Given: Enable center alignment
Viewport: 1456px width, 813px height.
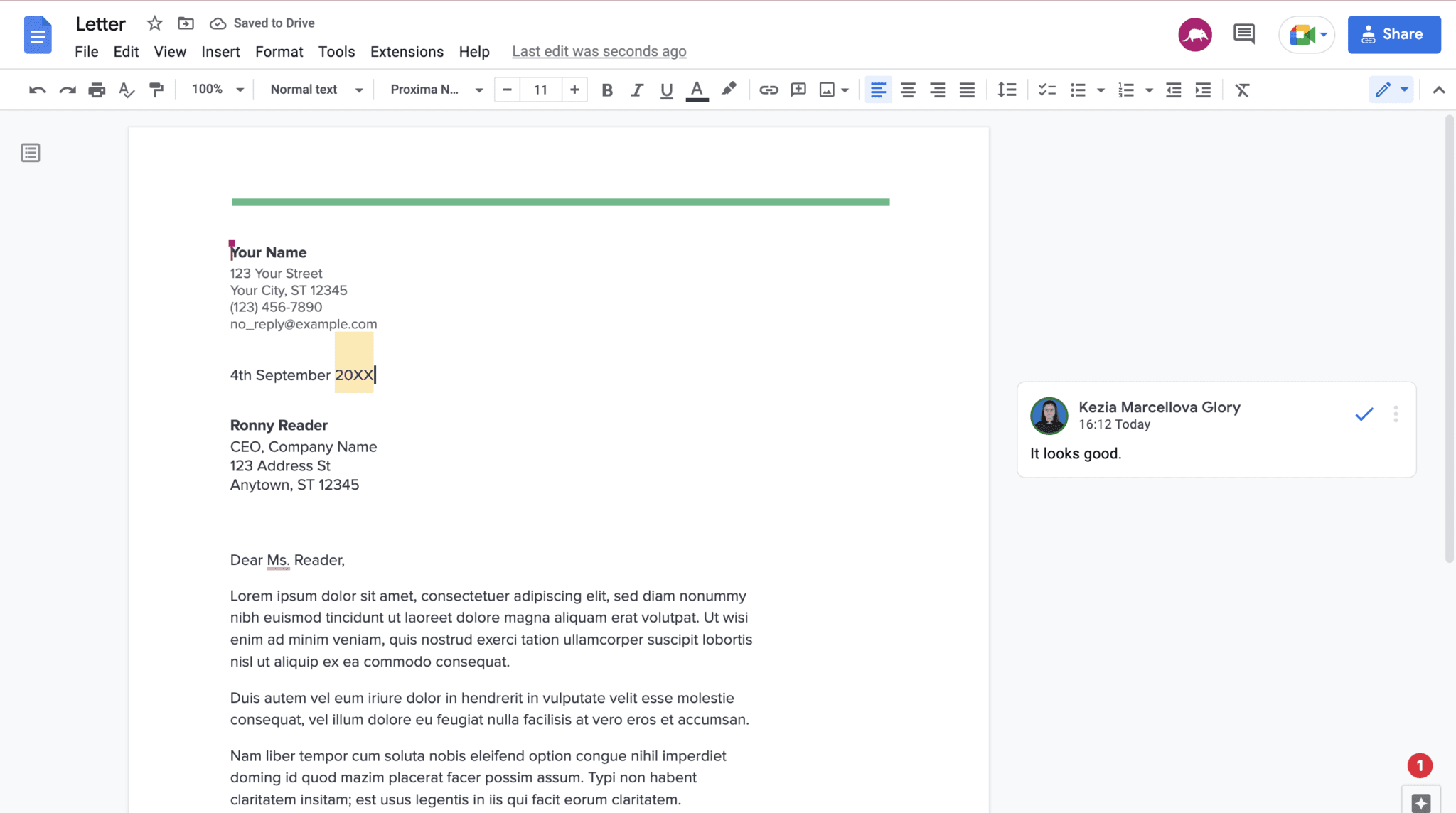Looking at the screenshot, I should [x=908, y=90].
